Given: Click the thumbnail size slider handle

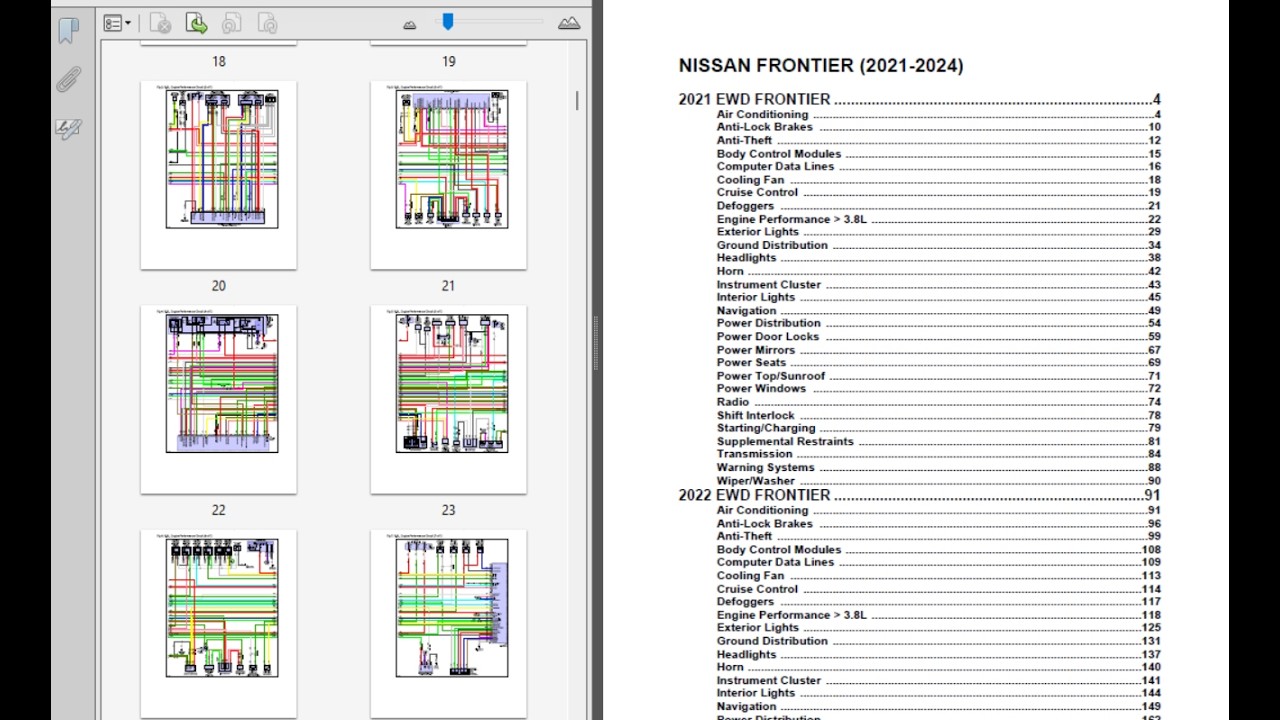Looking at the screenshot, I should point(448,21).
